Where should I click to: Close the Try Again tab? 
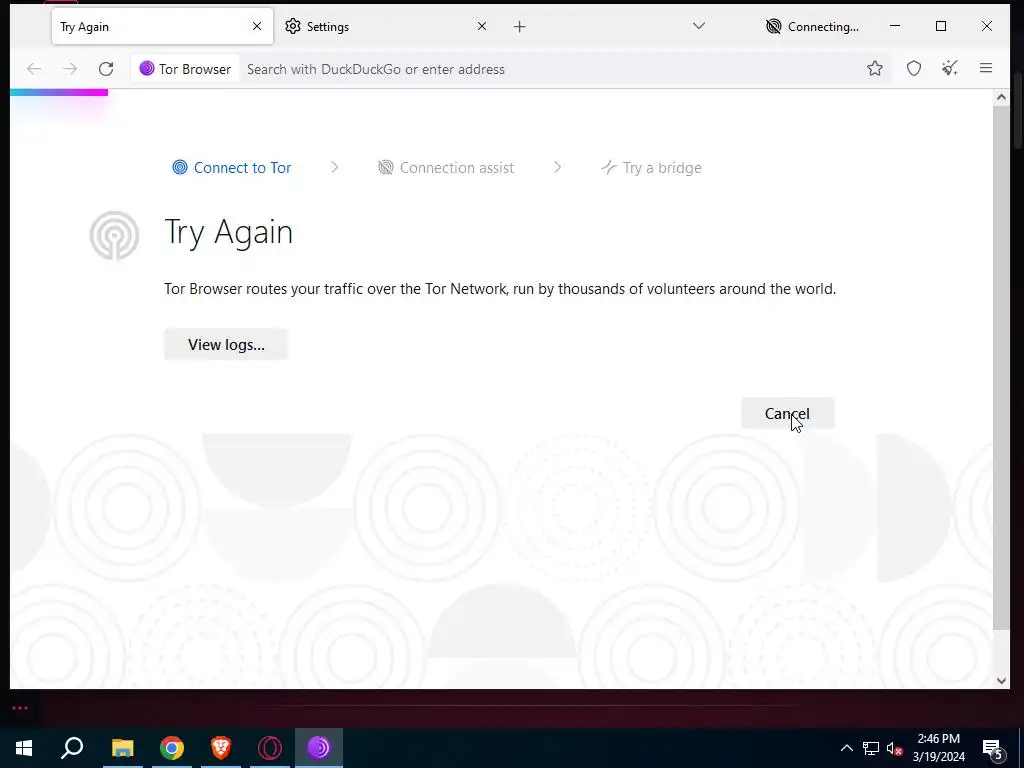257,26
